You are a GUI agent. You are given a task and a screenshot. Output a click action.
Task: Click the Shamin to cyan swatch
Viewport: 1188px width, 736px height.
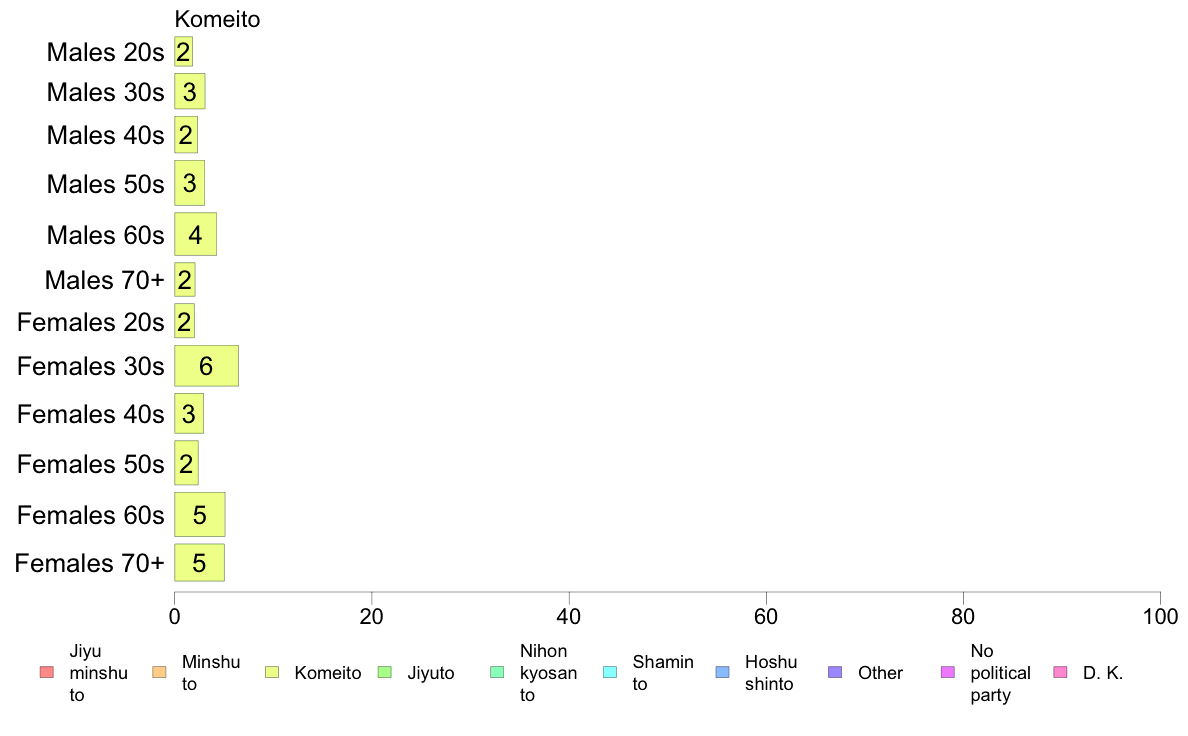(610, 672)
